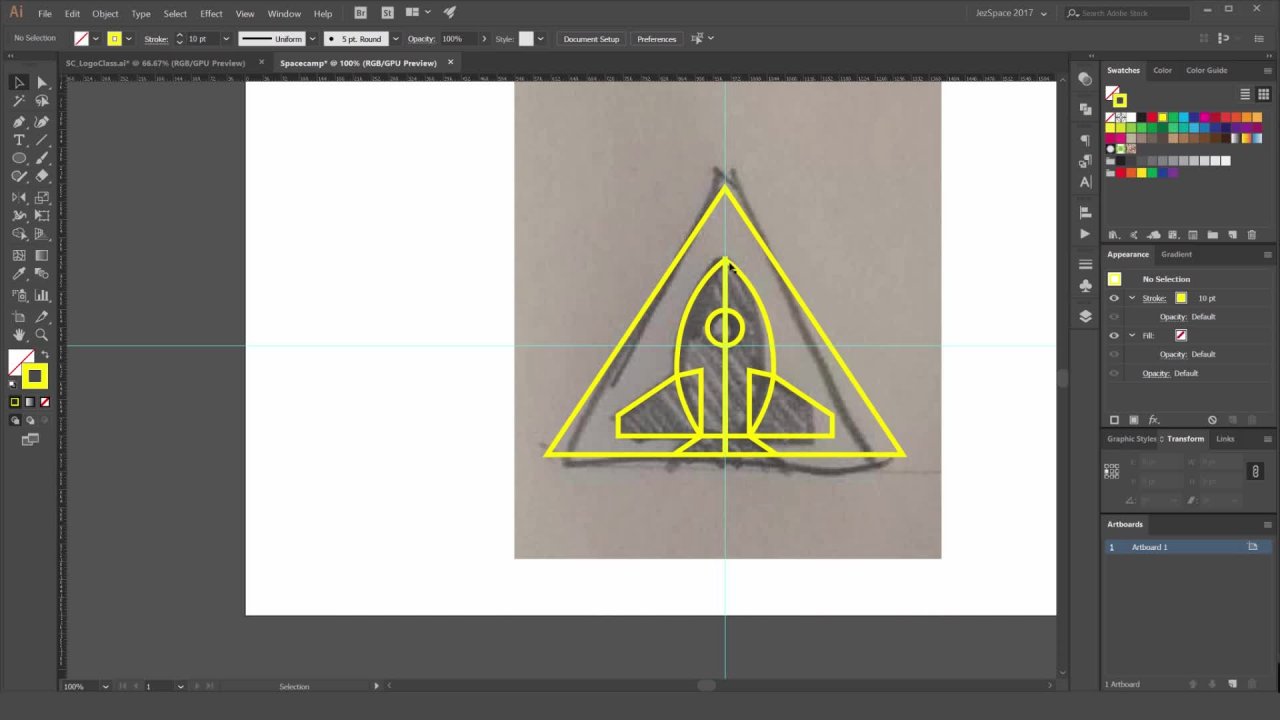This screenshot has width=1280, height=720.
Task: Select the Direct Selection tool
Action: [x=42, y=83]
